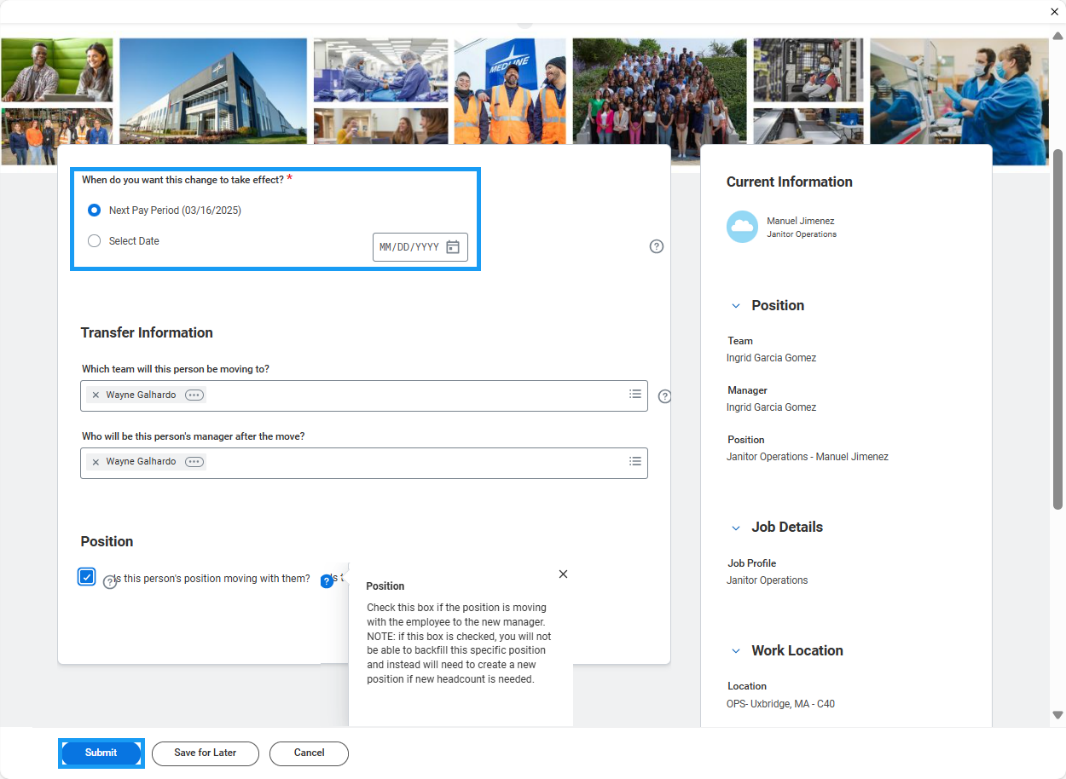The height and width of the screenshot is (779, 1066).
Task: Collapse the Work Location section
Action: (x=737, y=650)
